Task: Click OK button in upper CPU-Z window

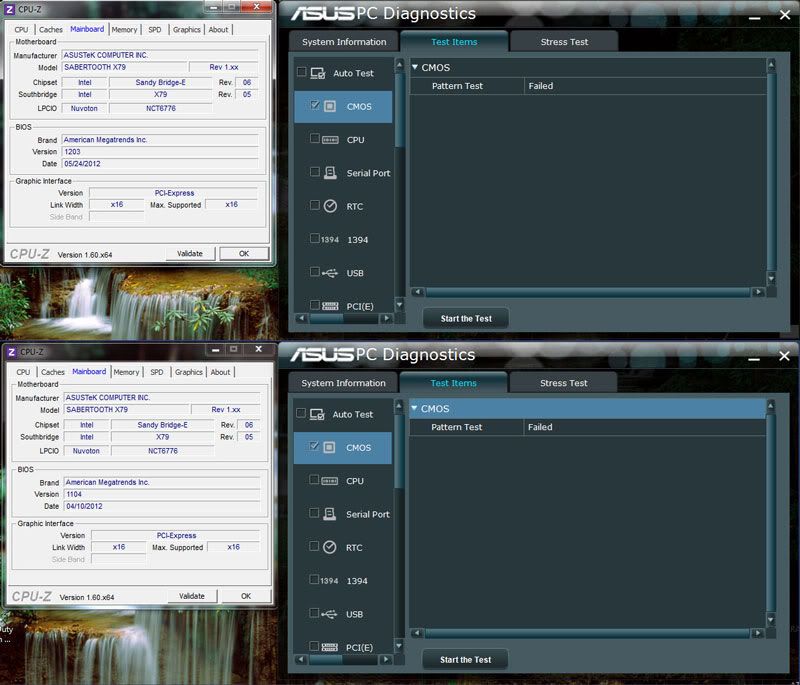Action: [x=244, y=253]
